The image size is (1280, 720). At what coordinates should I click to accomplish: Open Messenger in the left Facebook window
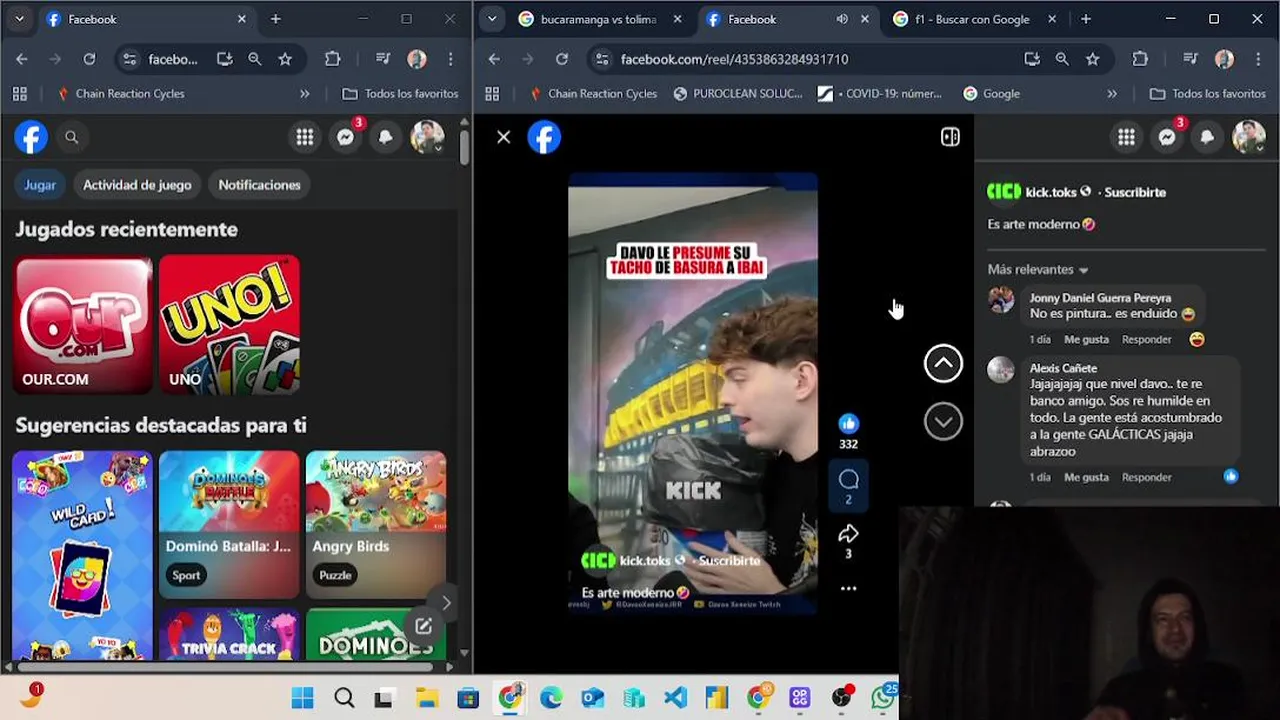point(345,137)
